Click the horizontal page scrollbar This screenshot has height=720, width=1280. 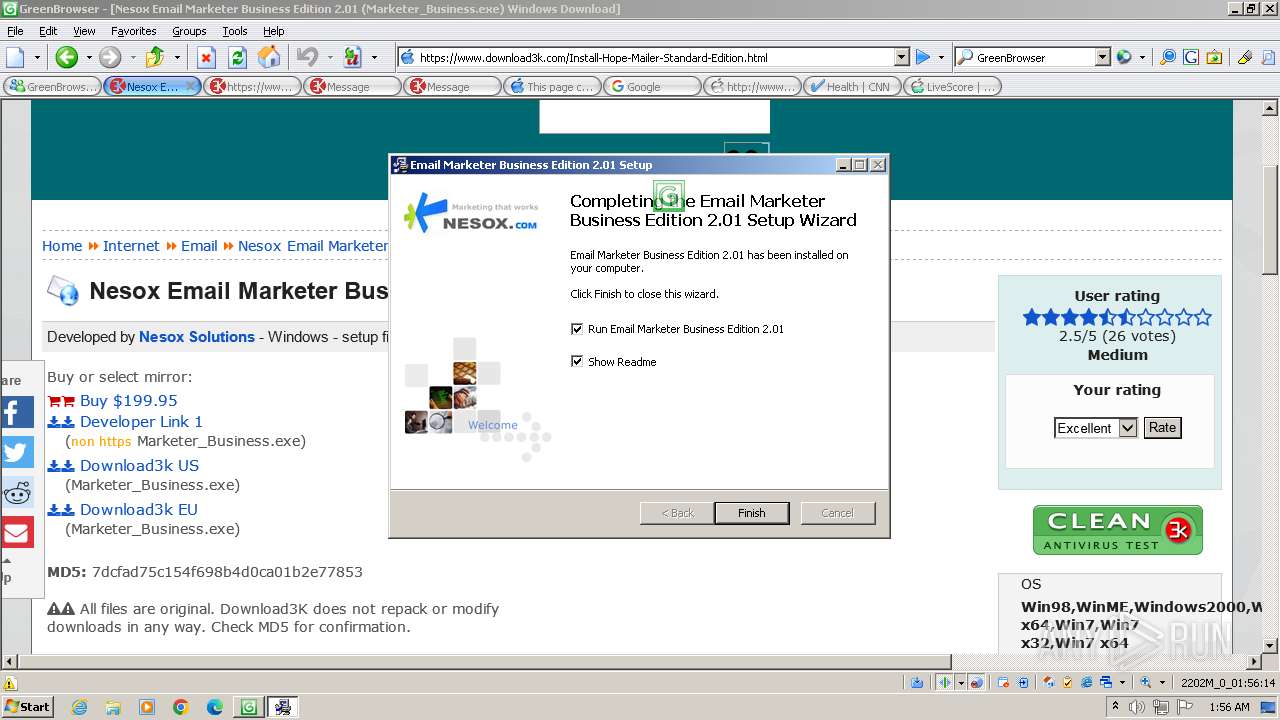[x=484, y=661]
